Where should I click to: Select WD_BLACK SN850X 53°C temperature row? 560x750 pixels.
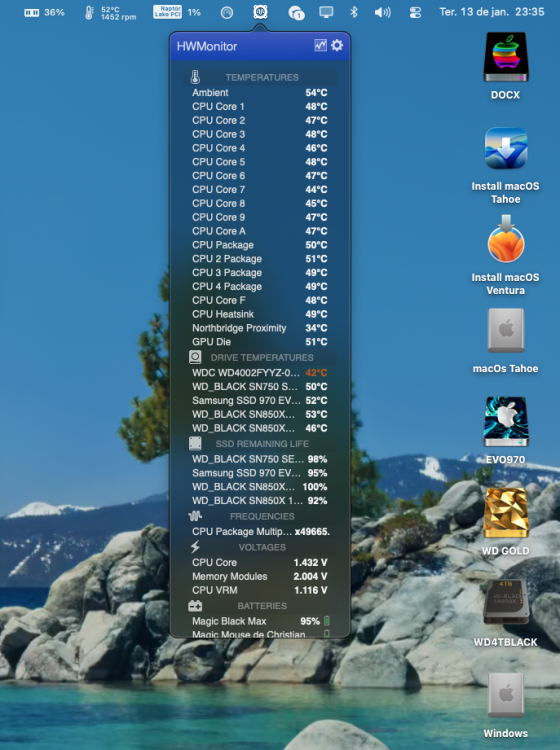coord(260,414)
